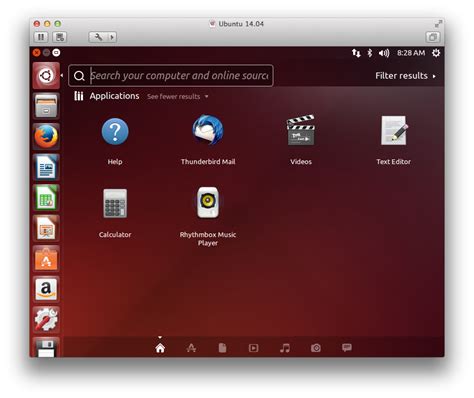Open Ubuntu Software Center from launcher
Viewport: 474px width, 398px height.
tap(46, 259)
